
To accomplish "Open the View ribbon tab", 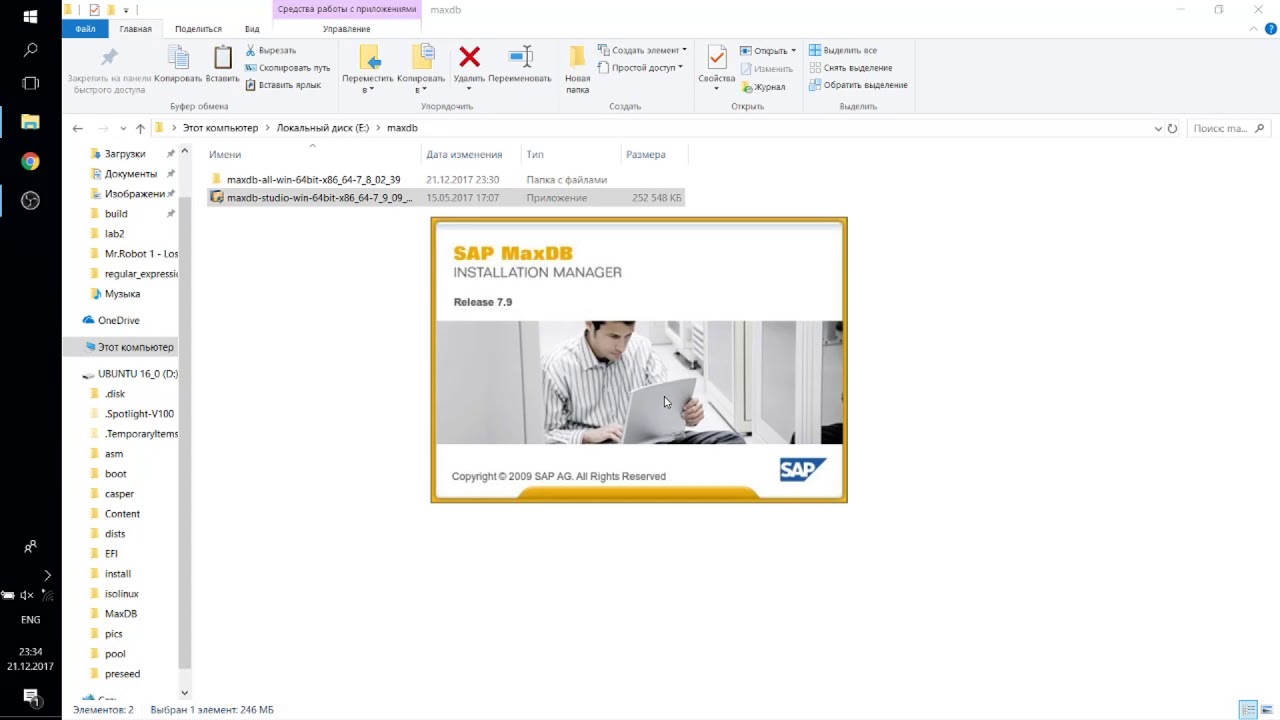I will 252,29.
